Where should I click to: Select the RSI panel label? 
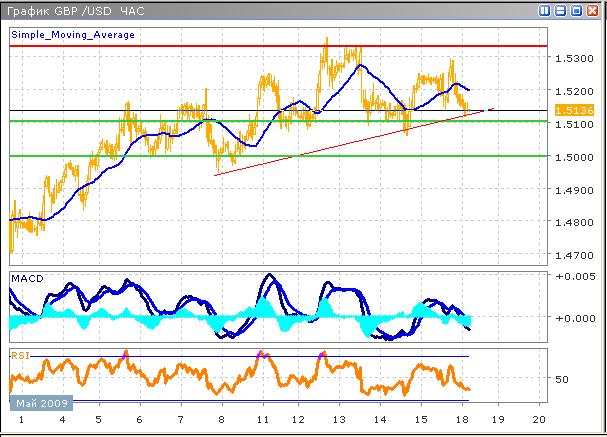point(19,354)
